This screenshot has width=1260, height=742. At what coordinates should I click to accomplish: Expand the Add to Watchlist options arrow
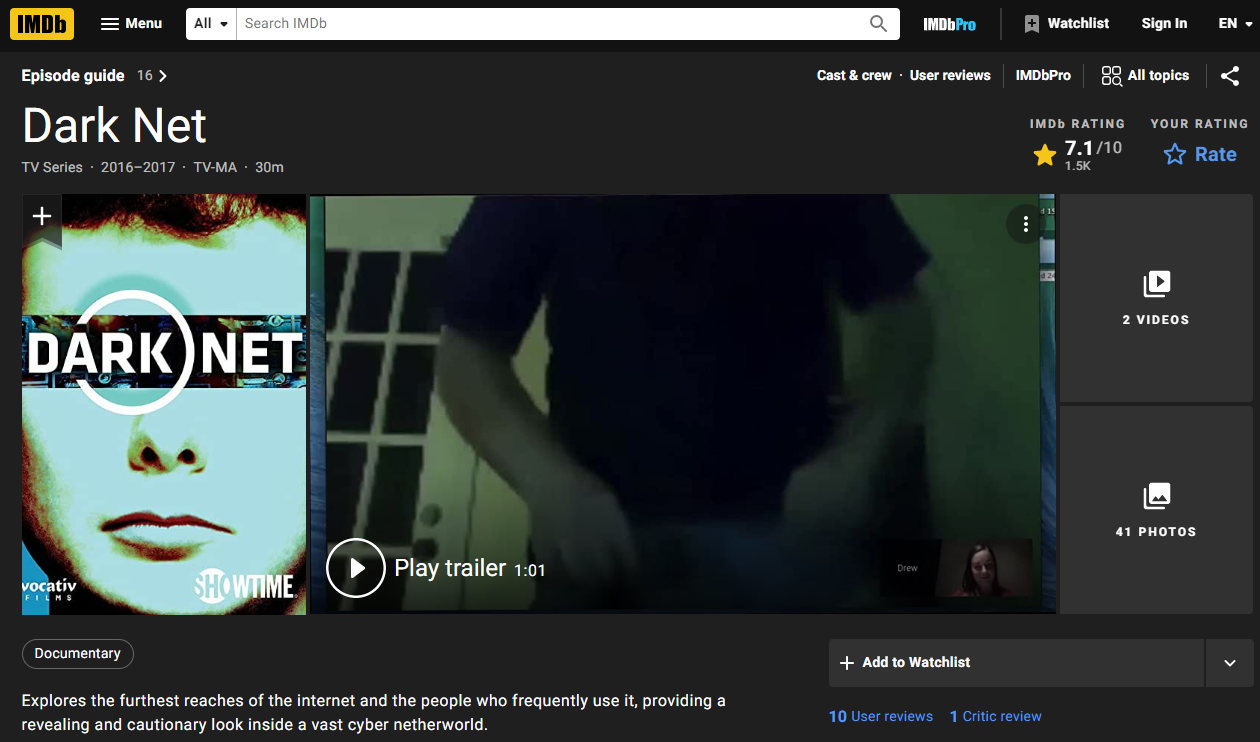point(1230,663)
